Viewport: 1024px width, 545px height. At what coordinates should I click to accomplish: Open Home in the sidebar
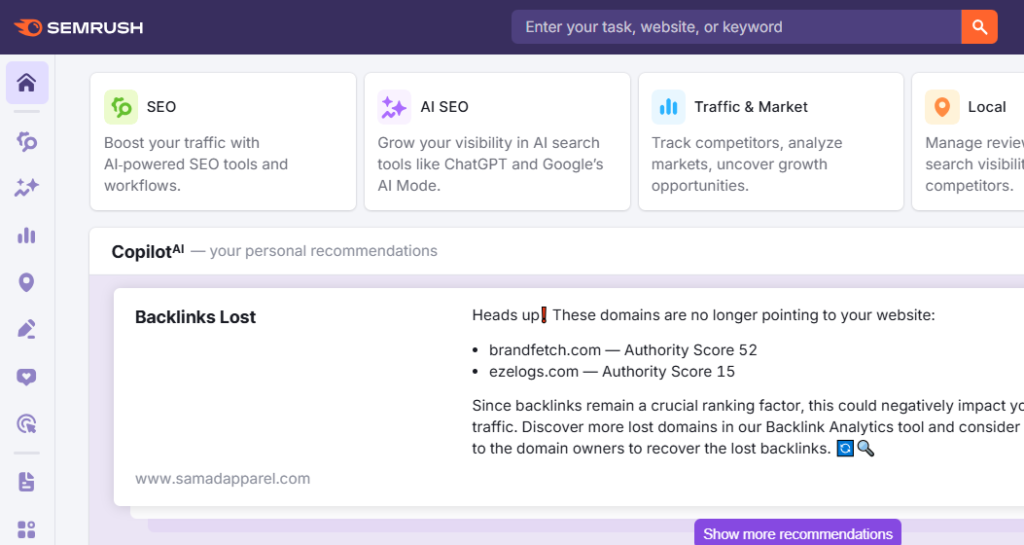(x=27, y=83)
